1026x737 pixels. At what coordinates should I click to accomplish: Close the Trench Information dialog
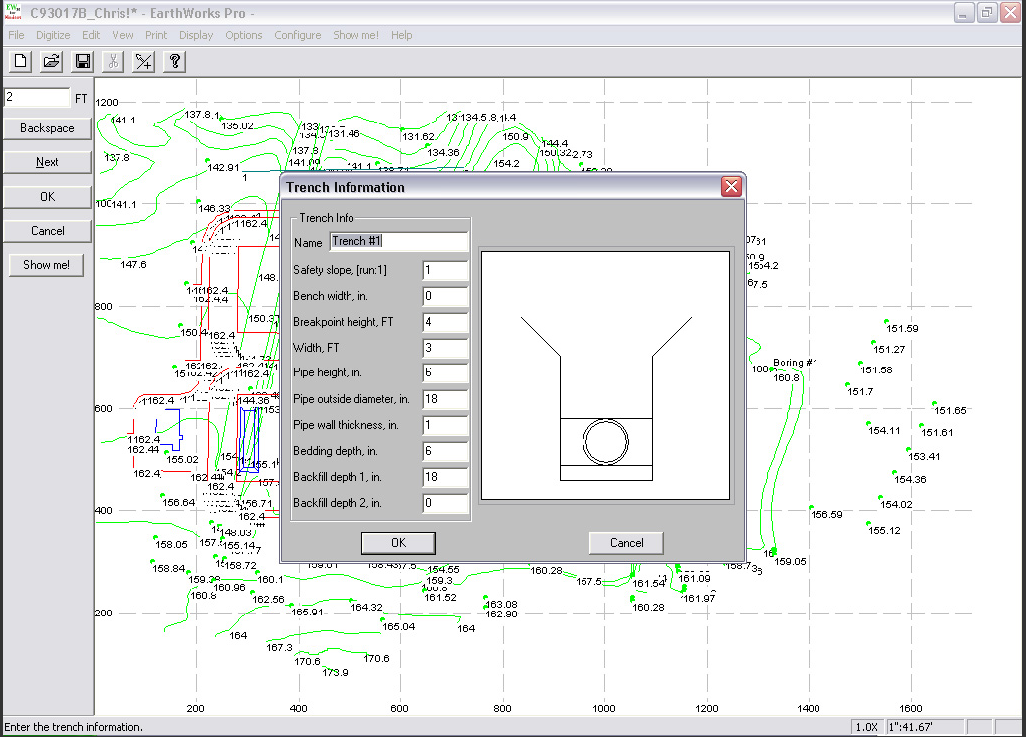click(x=731, y=187)
